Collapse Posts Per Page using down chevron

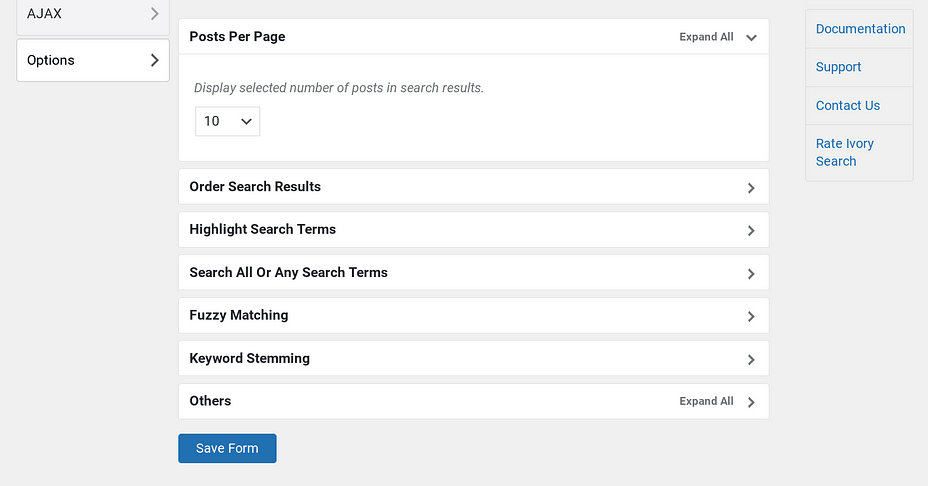[751, 37]
